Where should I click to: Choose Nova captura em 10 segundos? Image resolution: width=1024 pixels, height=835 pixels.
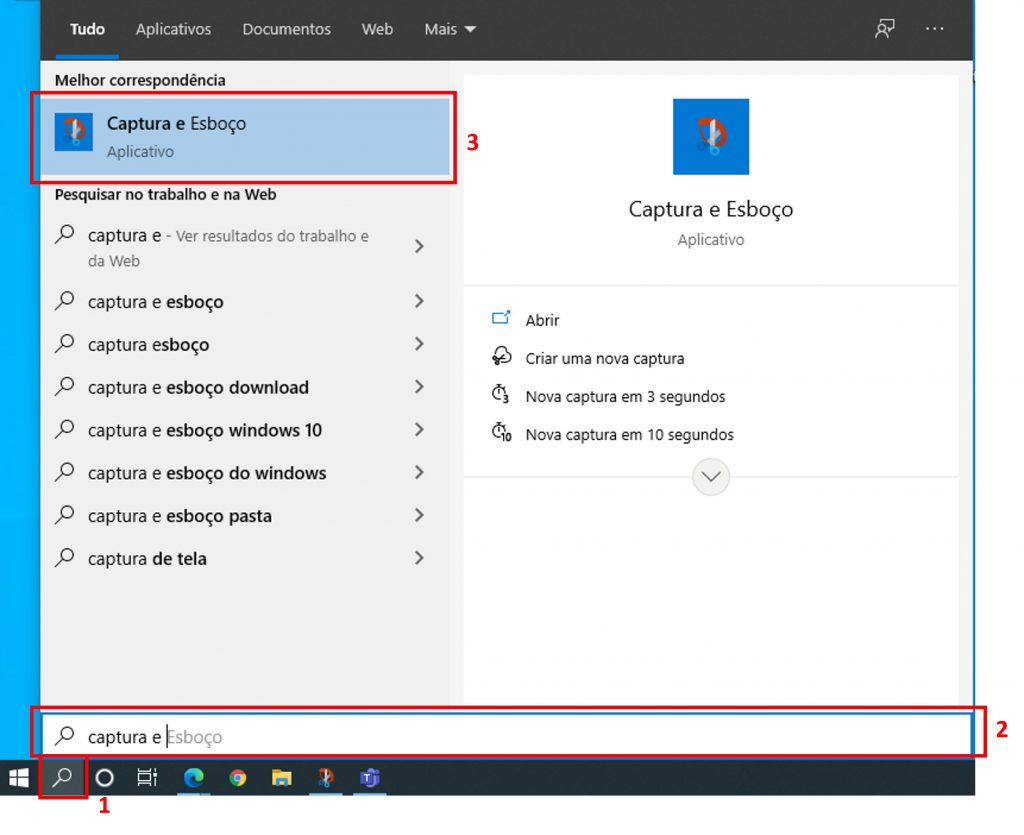coord(630,434)
